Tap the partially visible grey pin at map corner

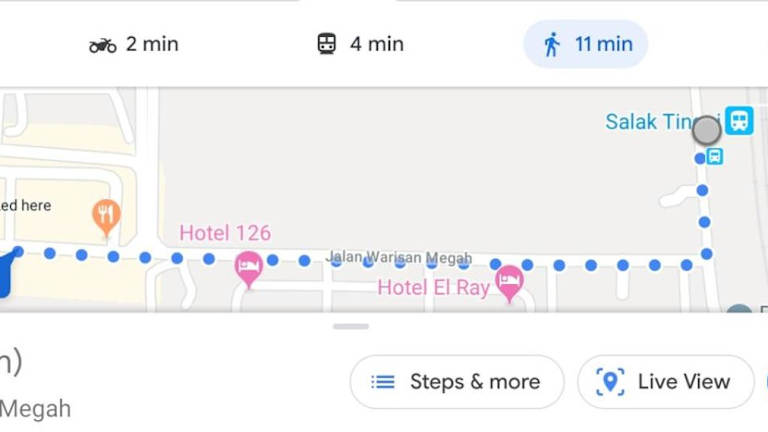pos(740,311)
